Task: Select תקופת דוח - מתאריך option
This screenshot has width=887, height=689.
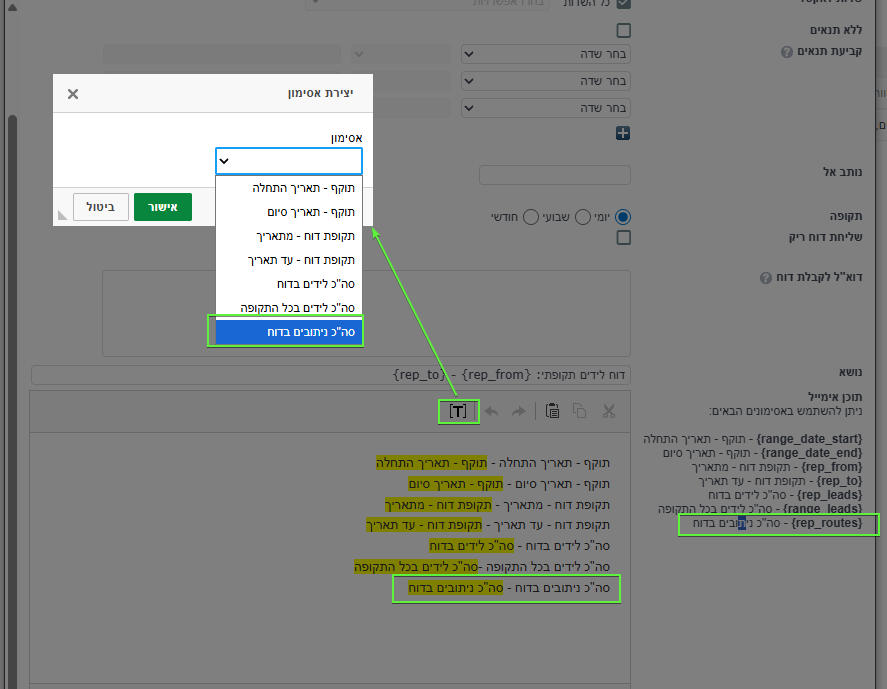Action: [x=289, y=236]
